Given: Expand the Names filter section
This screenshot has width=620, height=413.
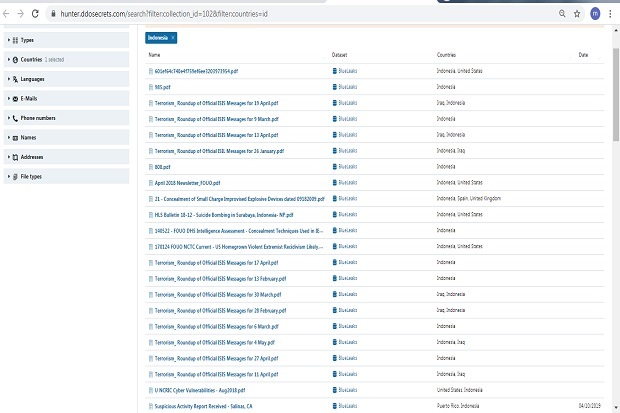Looking at the screenshot, I should pos(66,137).
